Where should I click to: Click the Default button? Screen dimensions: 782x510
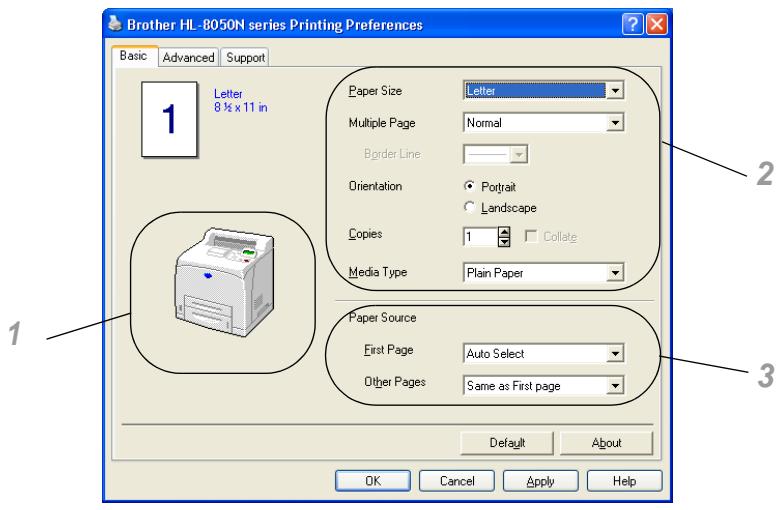tap(507, 443)
